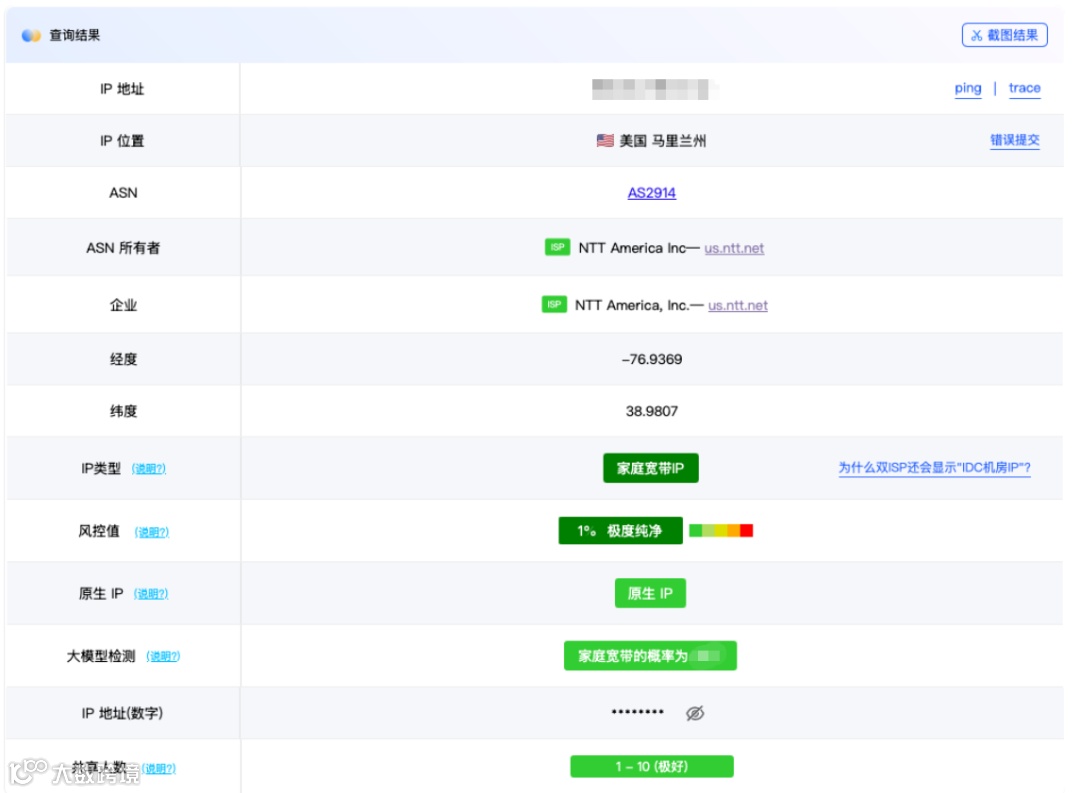Screen dimensions: 1080x793
Task: Click the ASN 所有者 row label
Action: (x=123, y=248)
